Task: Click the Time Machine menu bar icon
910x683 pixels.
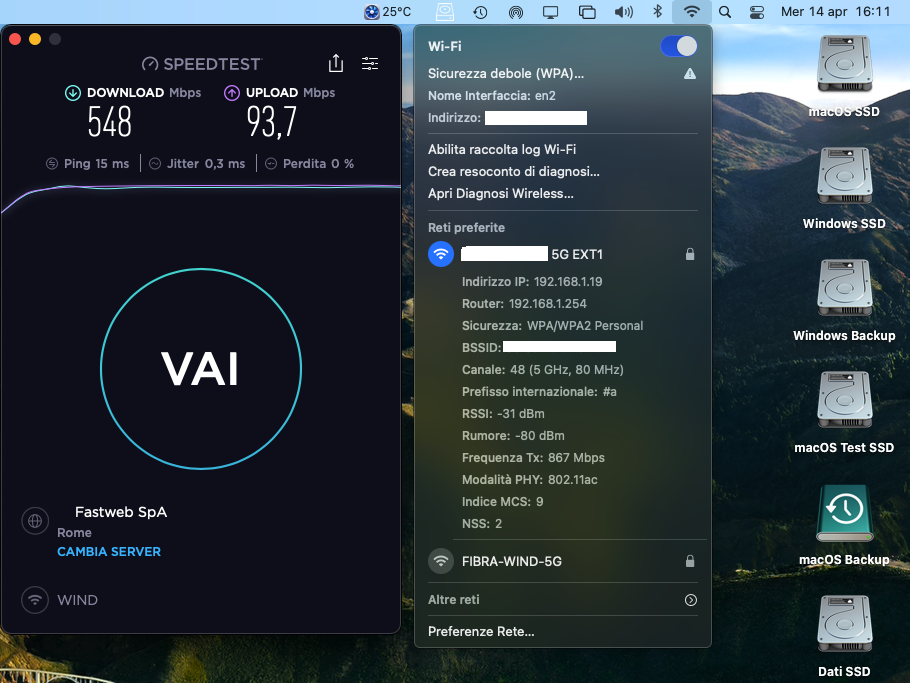Action: point(480,12)
